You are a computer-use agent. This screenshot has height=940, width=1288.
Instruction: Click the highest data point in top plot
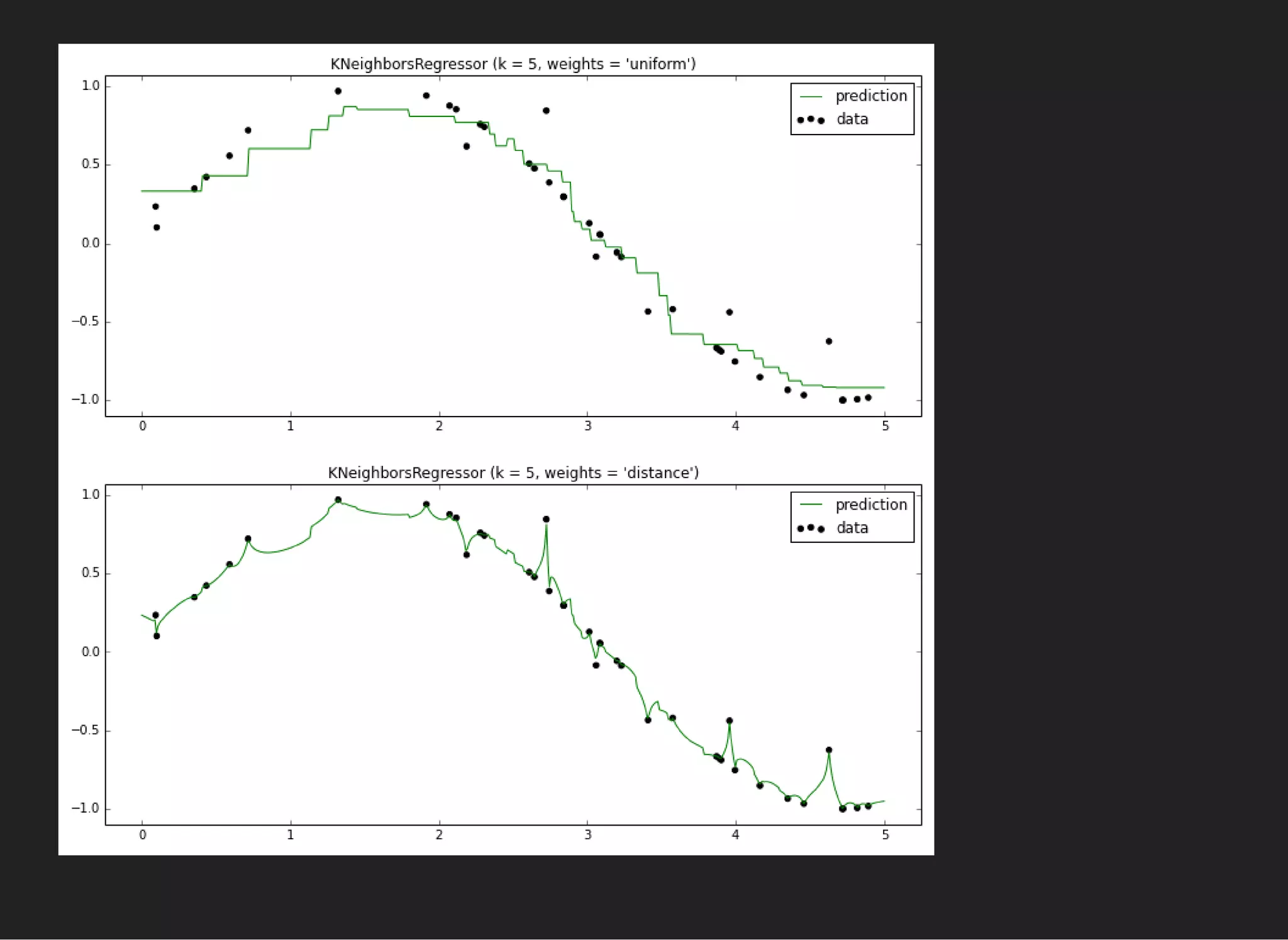point(338,91)
